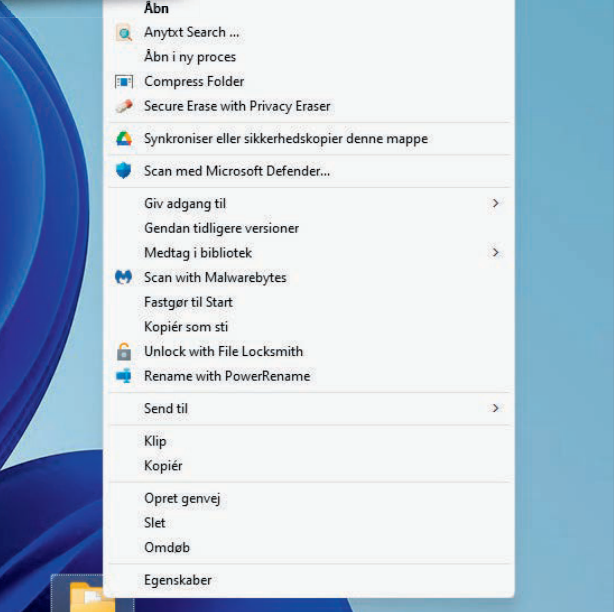Pick Kopiér som sti
Screen dimensions: 614x612
(186, 327)
